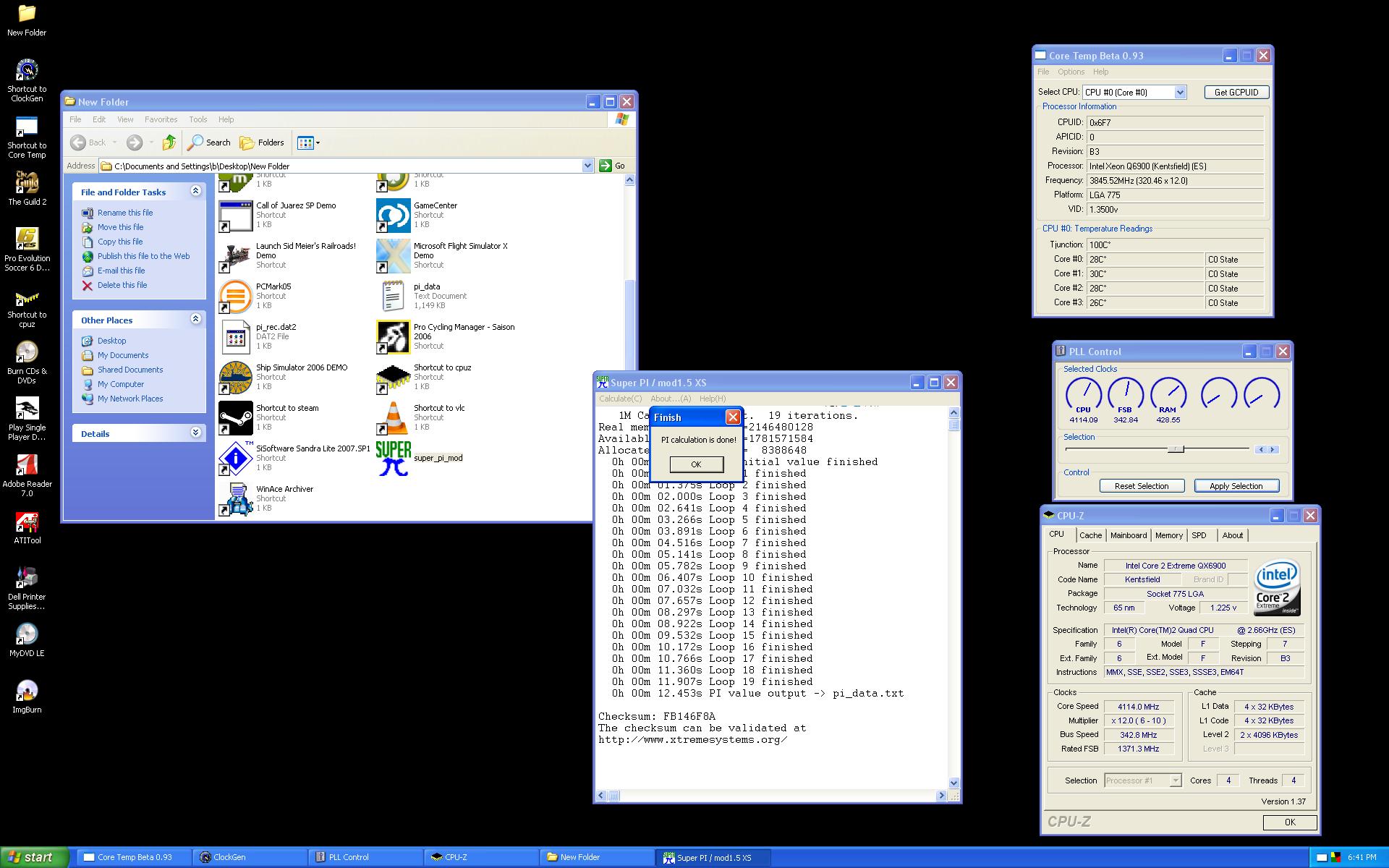Open My Computer link in Other Places
The width and height of the screenshot is (1389, 868).
click(x=121, y=384)
